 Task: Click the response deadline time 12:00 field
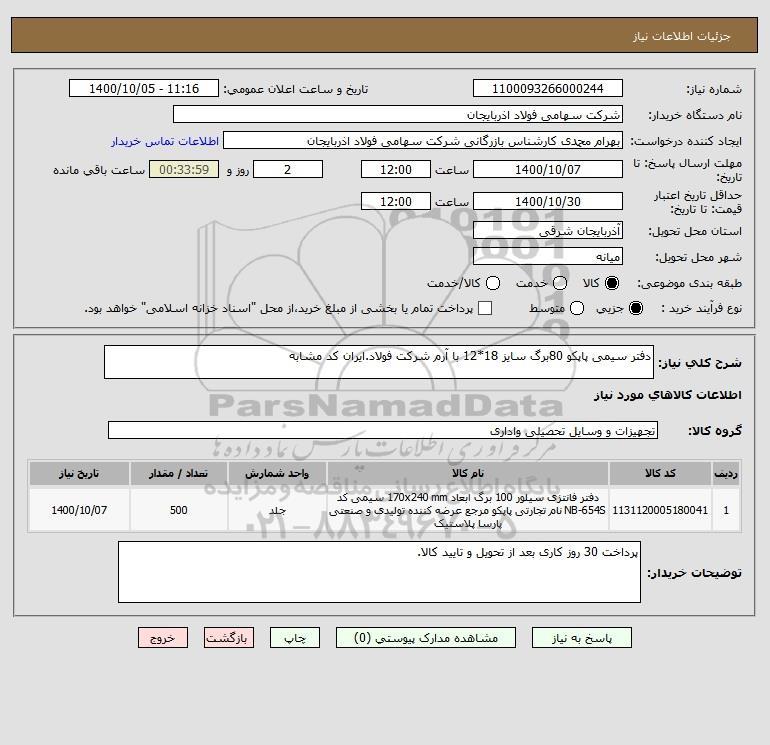pos(396,169)
